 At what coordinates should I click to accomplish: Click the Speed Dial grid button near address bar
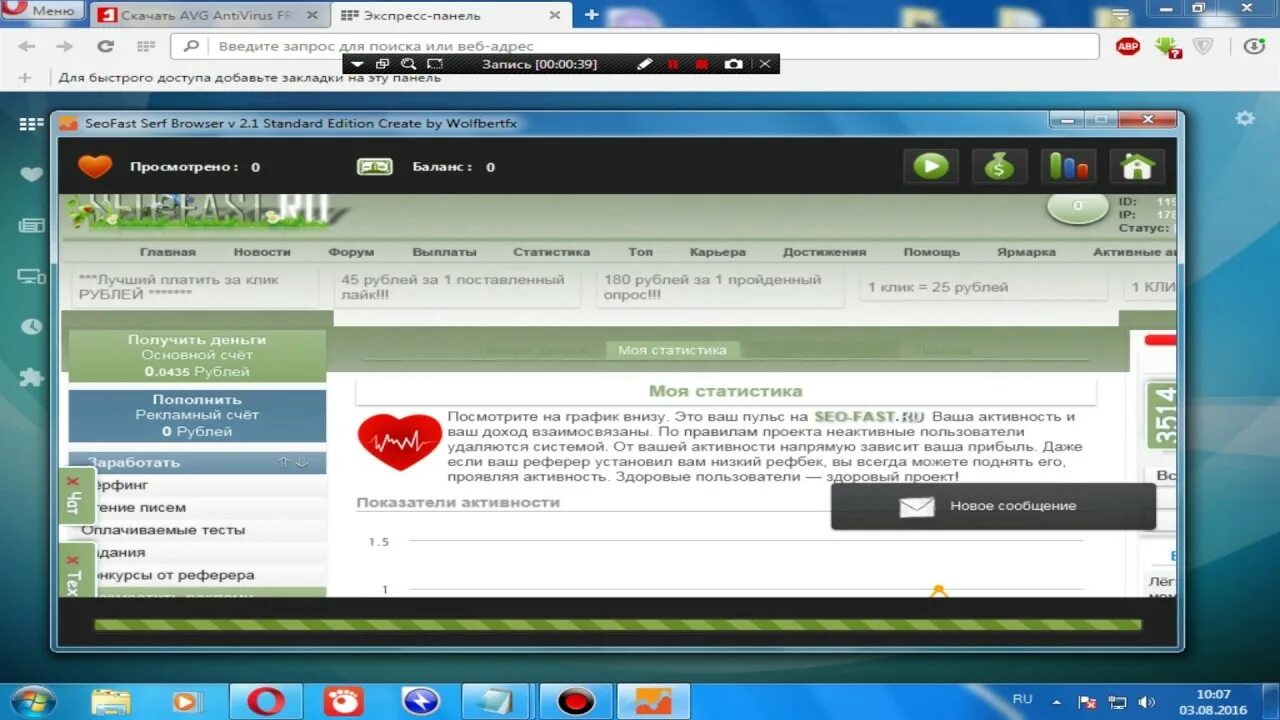[x=146, y=46]
